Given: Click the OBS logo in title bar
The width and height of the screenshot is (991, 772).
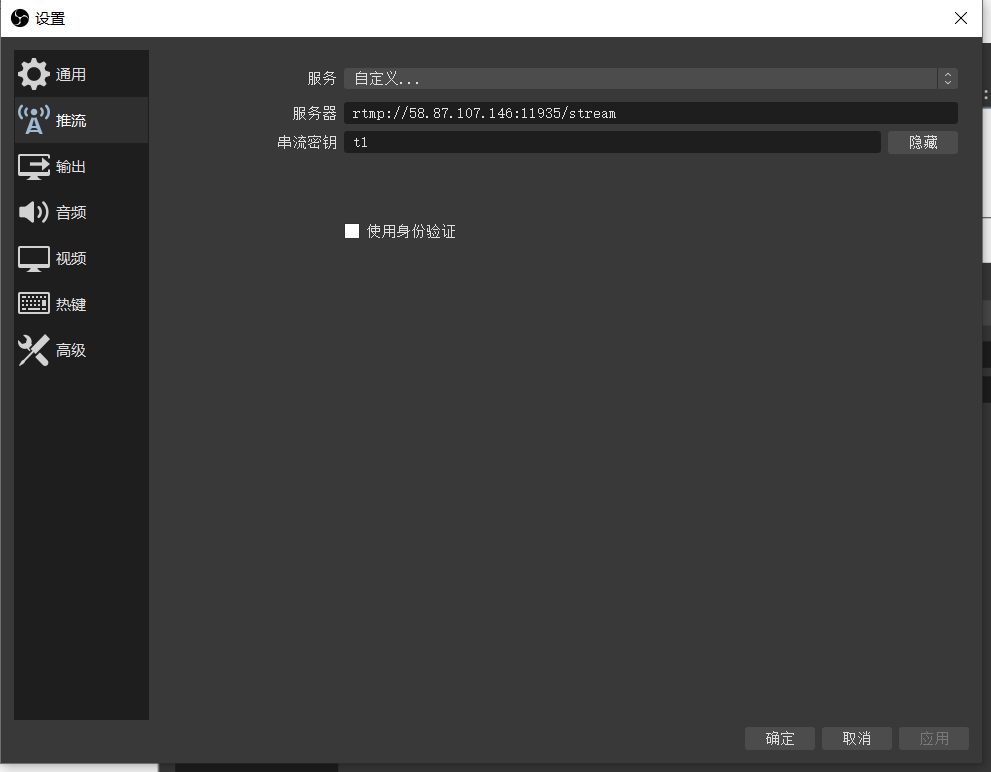Looking at the screenshot, I should pyautogui.click(x=20, y=18).
